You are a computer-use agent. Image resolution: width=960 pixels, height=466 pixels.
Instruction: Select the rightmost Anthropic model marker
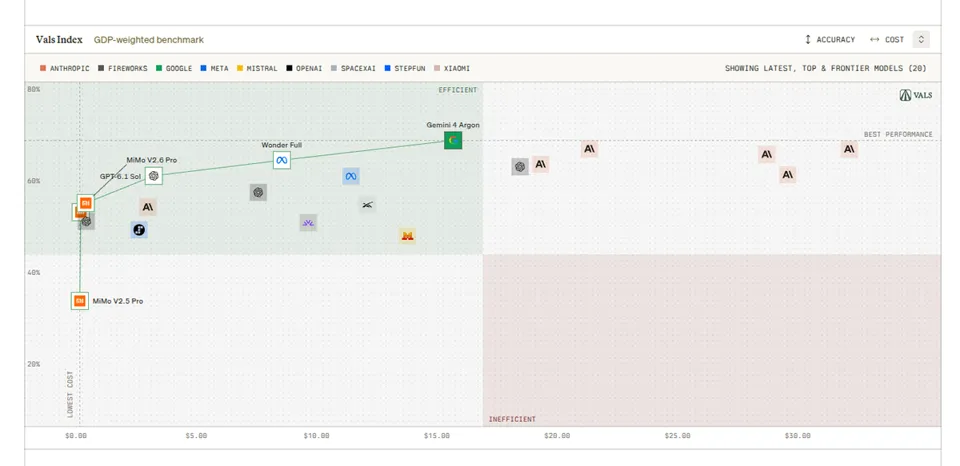point(849,149)
